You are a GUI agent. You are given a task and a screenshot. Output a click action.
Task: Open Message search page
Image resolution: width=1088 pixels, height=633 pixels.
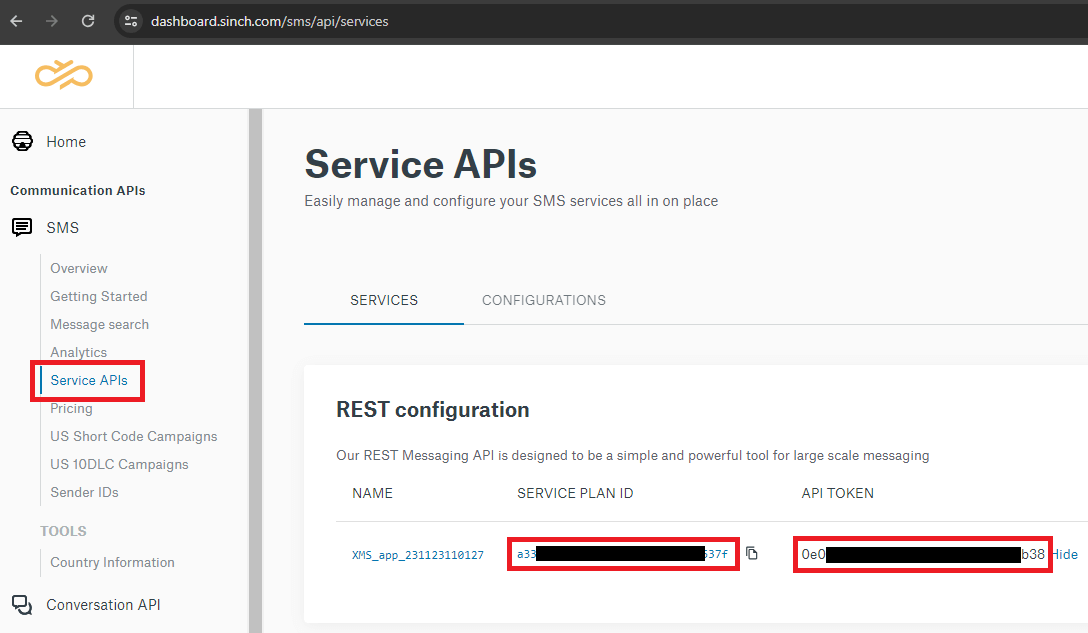click(x=99, y=324)
